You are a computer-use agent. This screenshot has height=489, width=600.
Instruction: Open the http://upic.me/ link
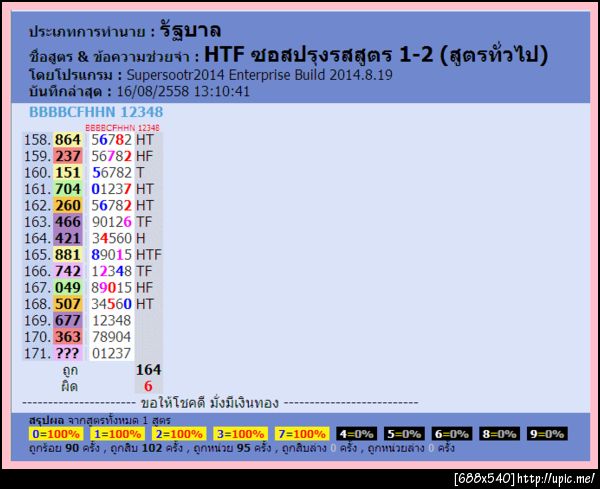[x=556, y=479]
